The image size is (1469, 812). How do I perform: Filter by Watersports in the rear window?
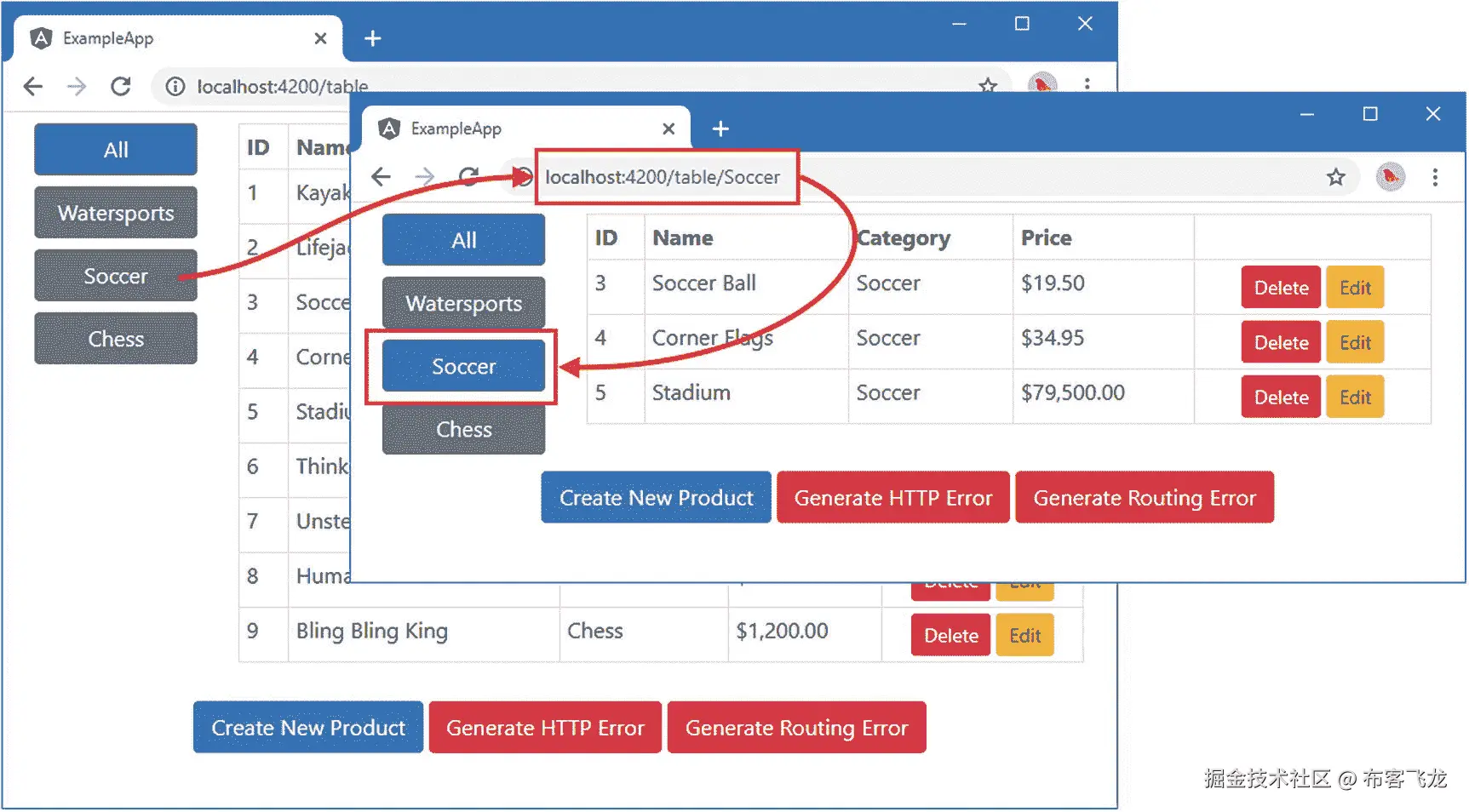coord(116,213)
